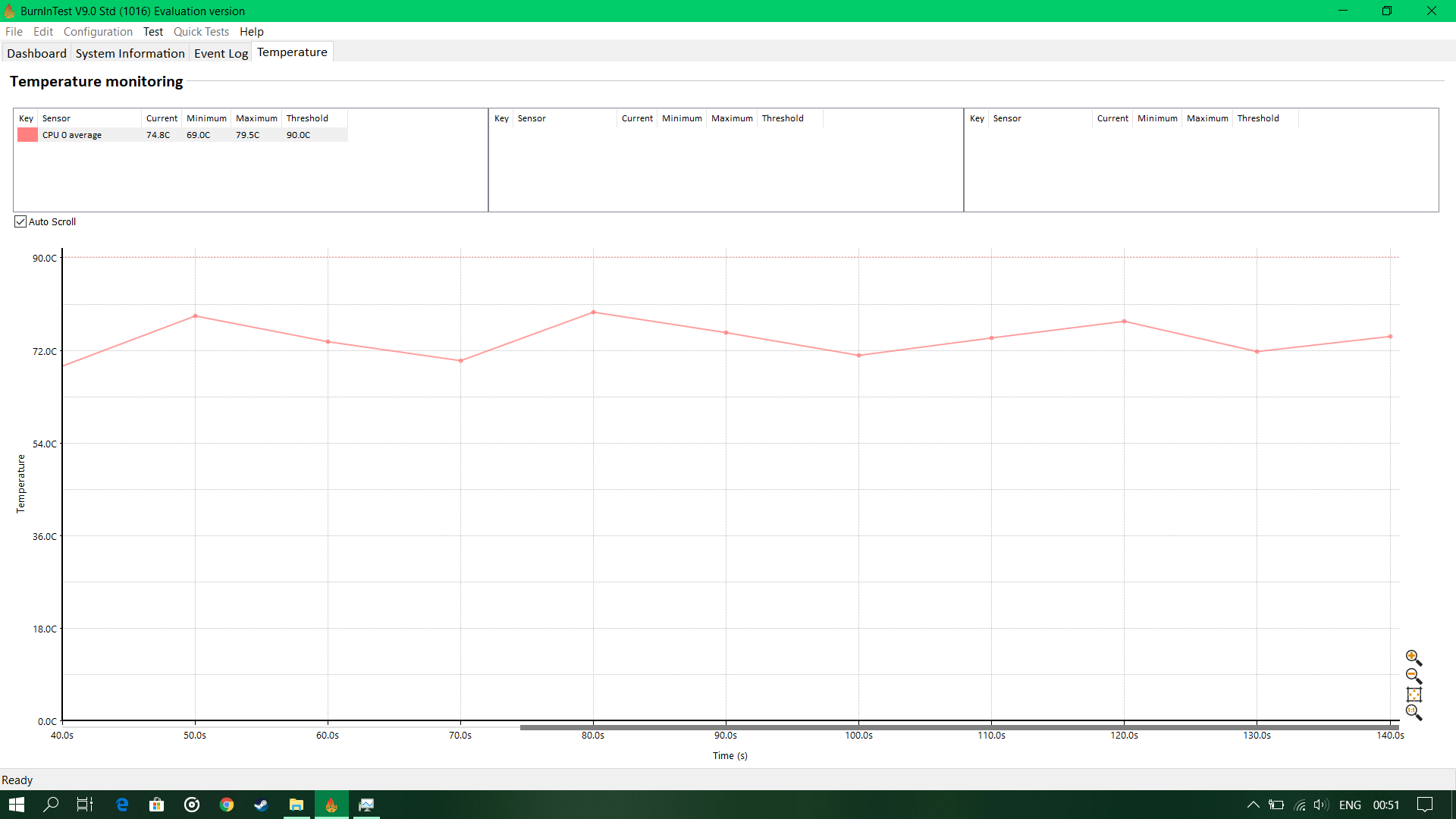Click the fit-to-window graph icon
Screen dimensions: 1456x819
click(x=1414, y=695)
